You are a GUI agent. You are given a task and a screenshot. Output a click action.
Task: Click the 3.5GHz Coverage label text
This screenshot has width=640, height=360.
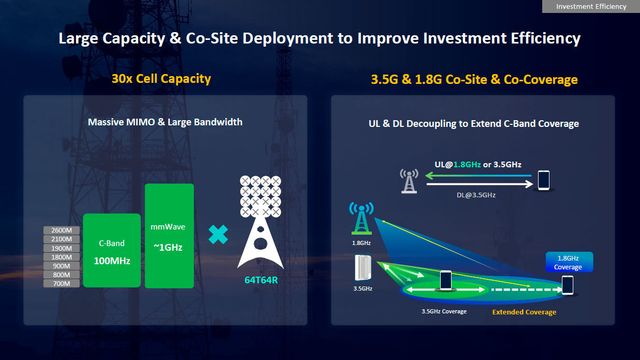(x=444, y=311)
